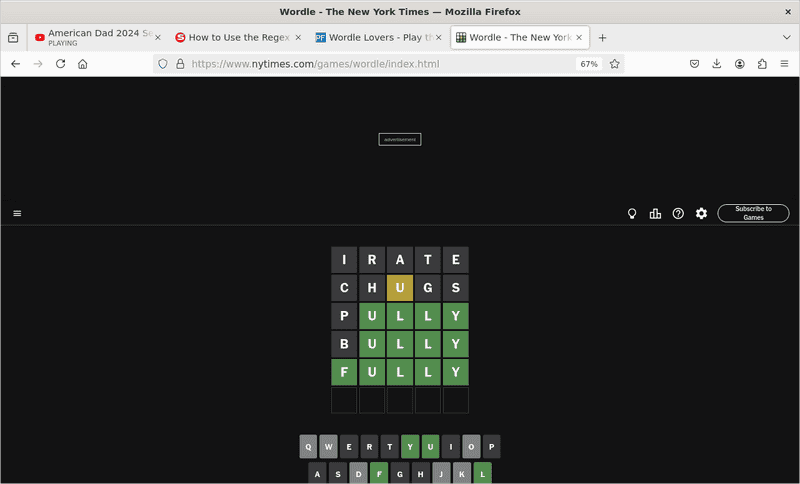Tap the green L key on the keyboard
800x484 pixels.
point(483,473)
